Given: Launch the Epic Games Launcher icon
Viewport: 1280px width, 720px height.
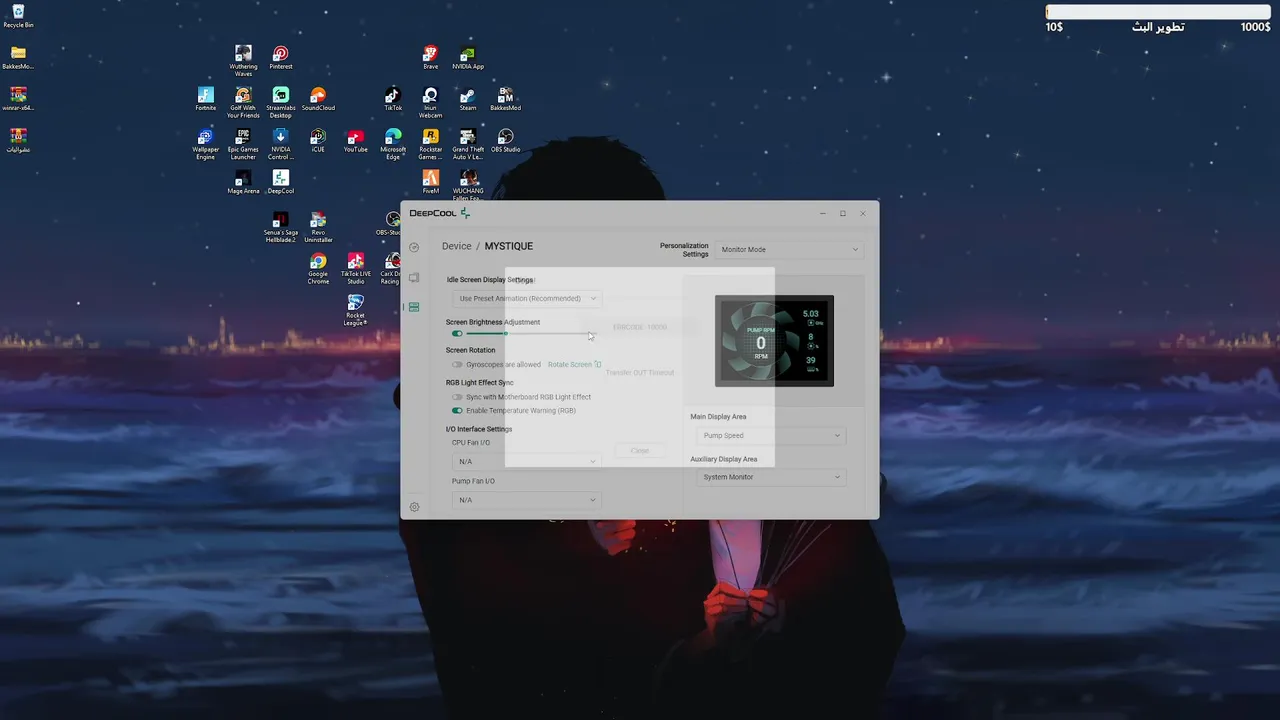Looking at the screenshot, I should (x=243, y=144).
